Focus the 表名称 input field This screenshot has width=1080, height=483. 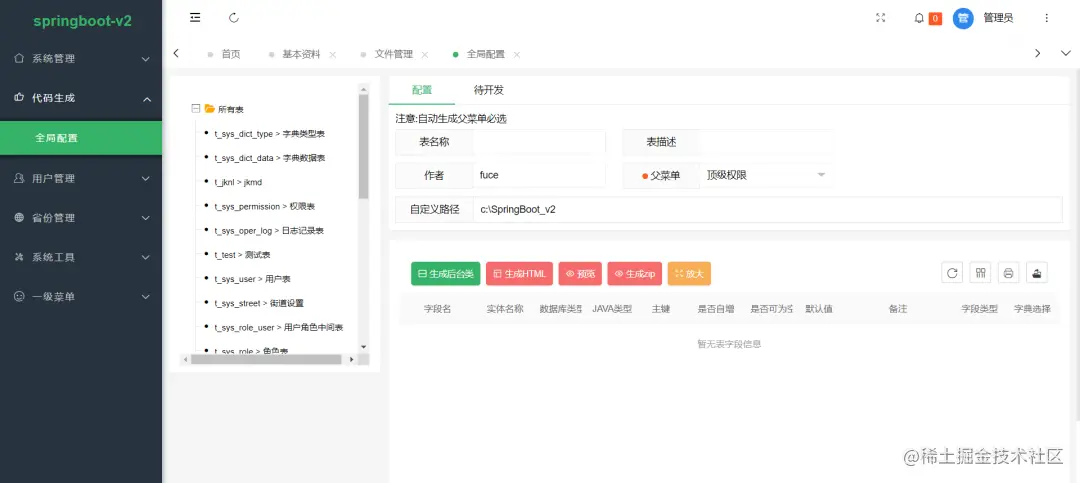[x=539, y=142]
